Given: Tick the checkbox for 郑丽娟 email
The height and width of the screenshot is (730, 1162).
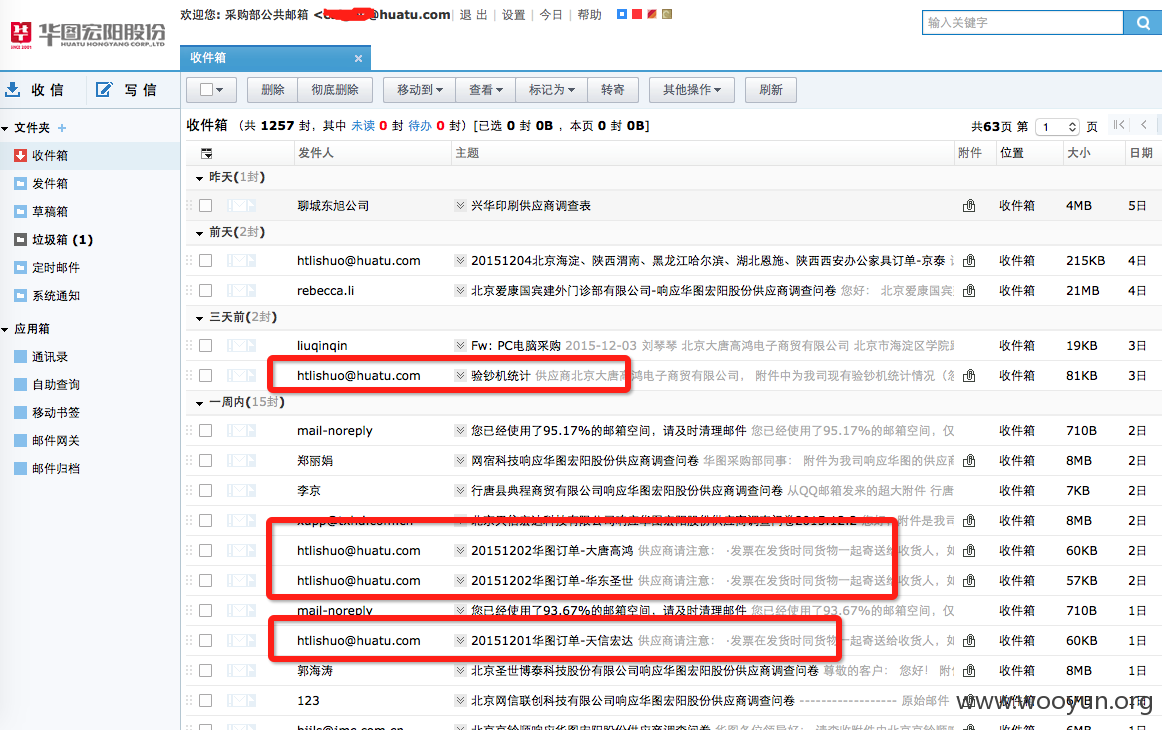Looking at the screenshot, I should (x=206, y=461).
